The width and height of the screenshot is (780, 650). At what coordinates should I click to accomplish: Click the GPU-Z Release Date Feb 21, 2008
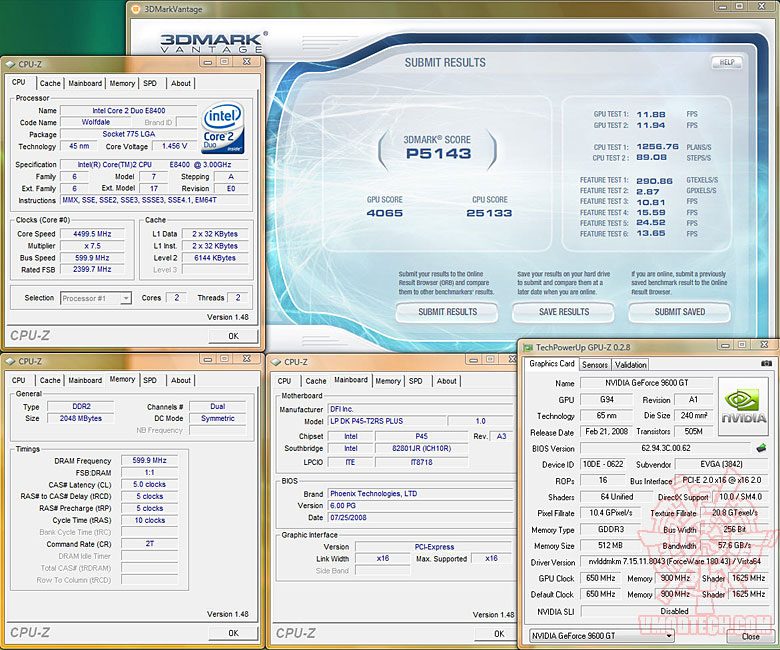[x=606, y=432]
